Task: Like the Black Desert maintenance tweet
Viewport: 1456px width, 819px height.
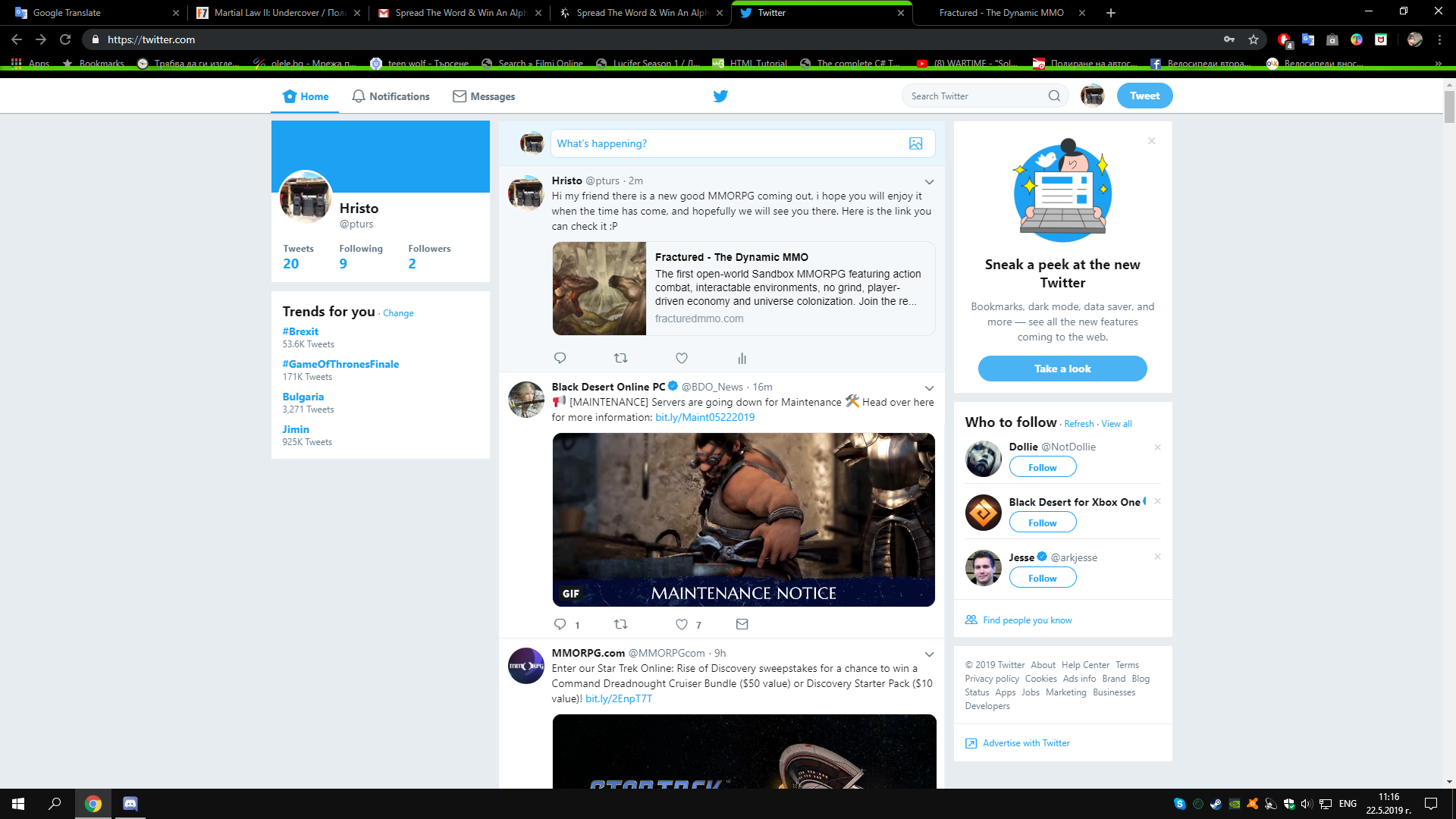Action: (x=682, y=624)
